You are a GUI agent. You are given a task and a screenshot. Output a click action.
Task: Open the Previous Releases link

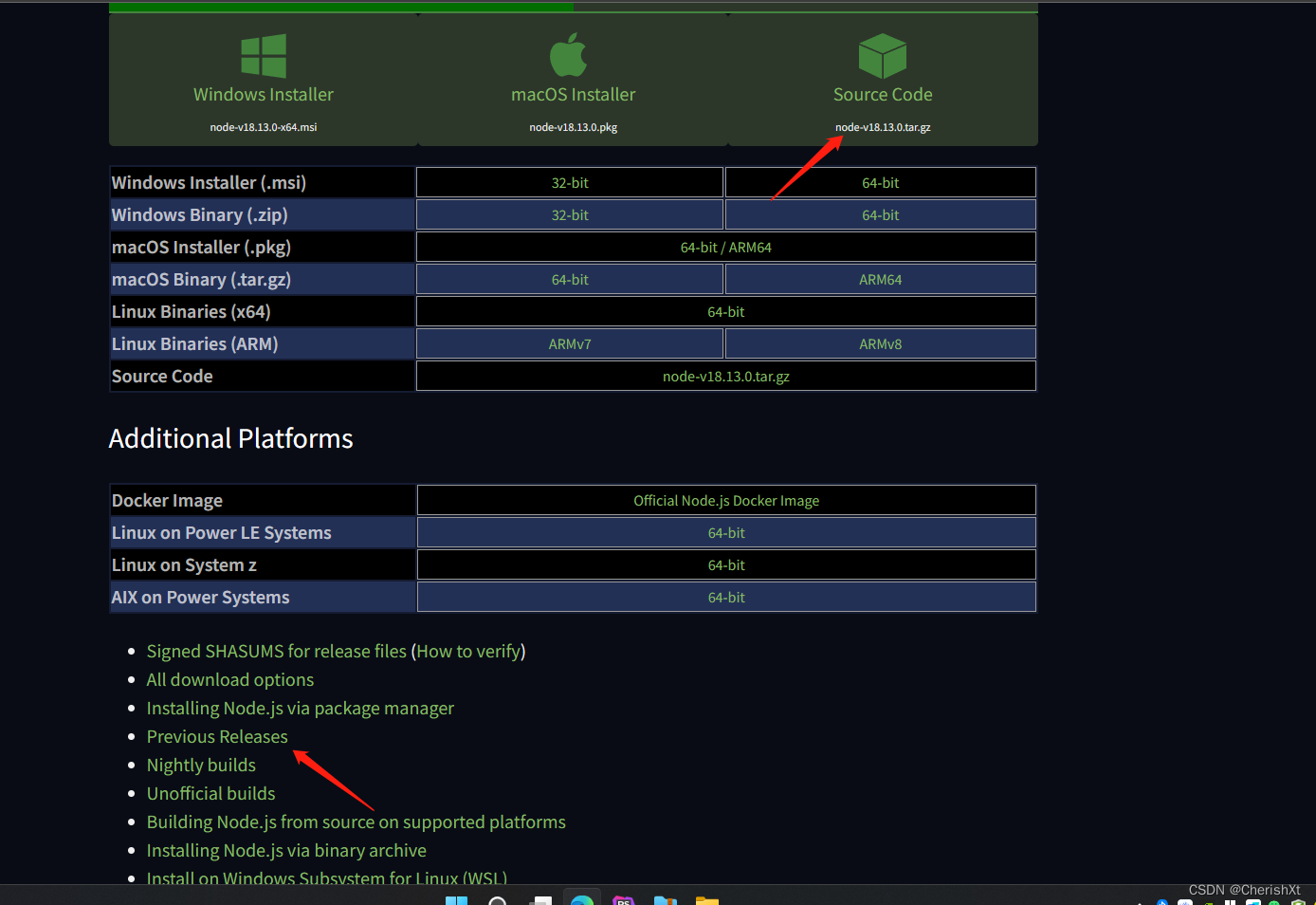pos(217,737)
